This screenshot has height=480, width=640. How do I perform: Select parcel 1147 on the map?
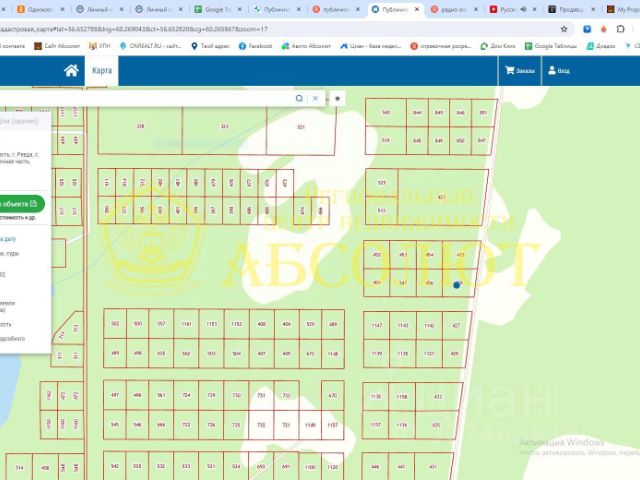coord(376,325)
